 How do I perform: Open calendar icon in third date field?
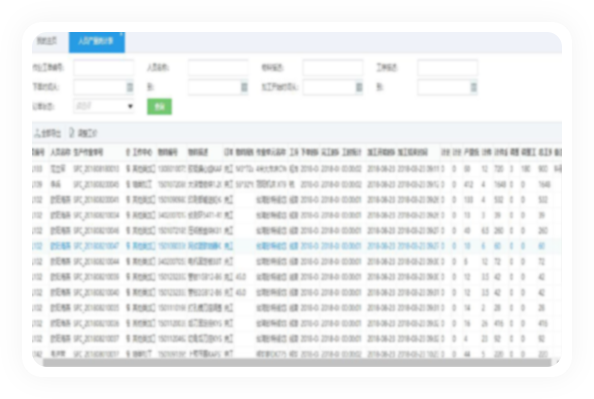tap(359, 87)
